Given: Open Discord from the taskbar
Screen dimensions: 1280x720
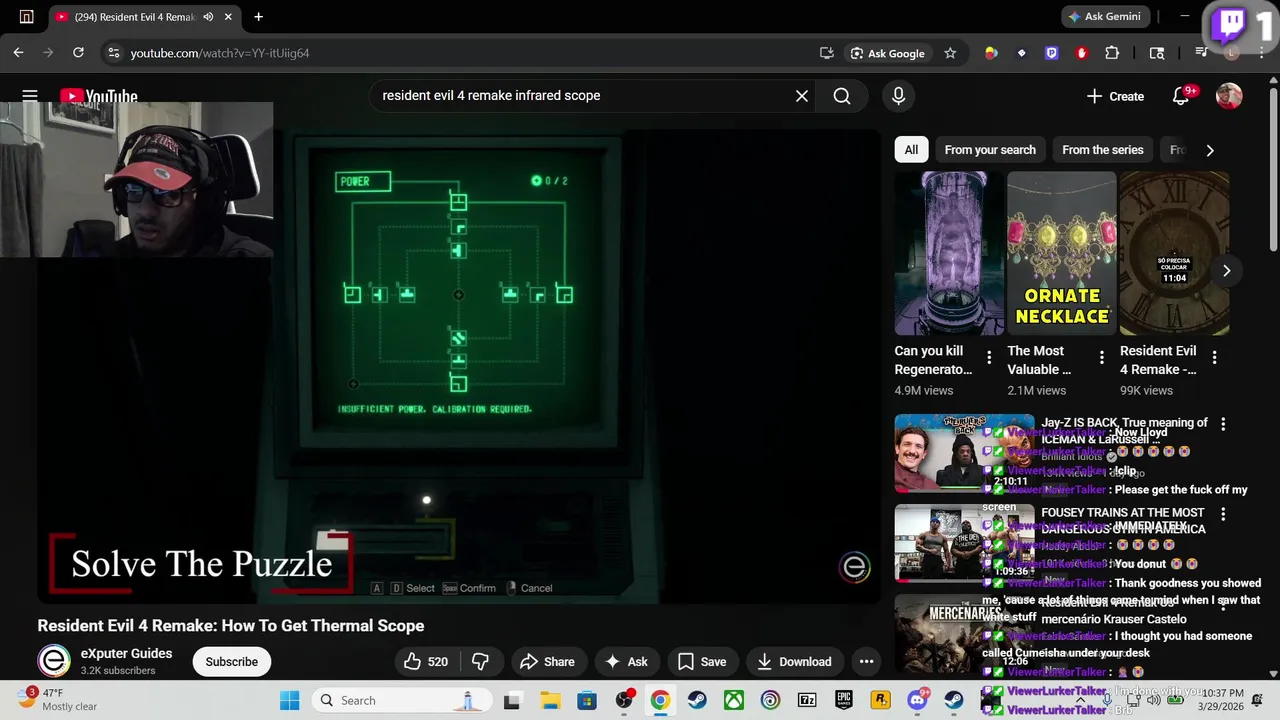Looking at the screenshot, I should pos(917,700).
